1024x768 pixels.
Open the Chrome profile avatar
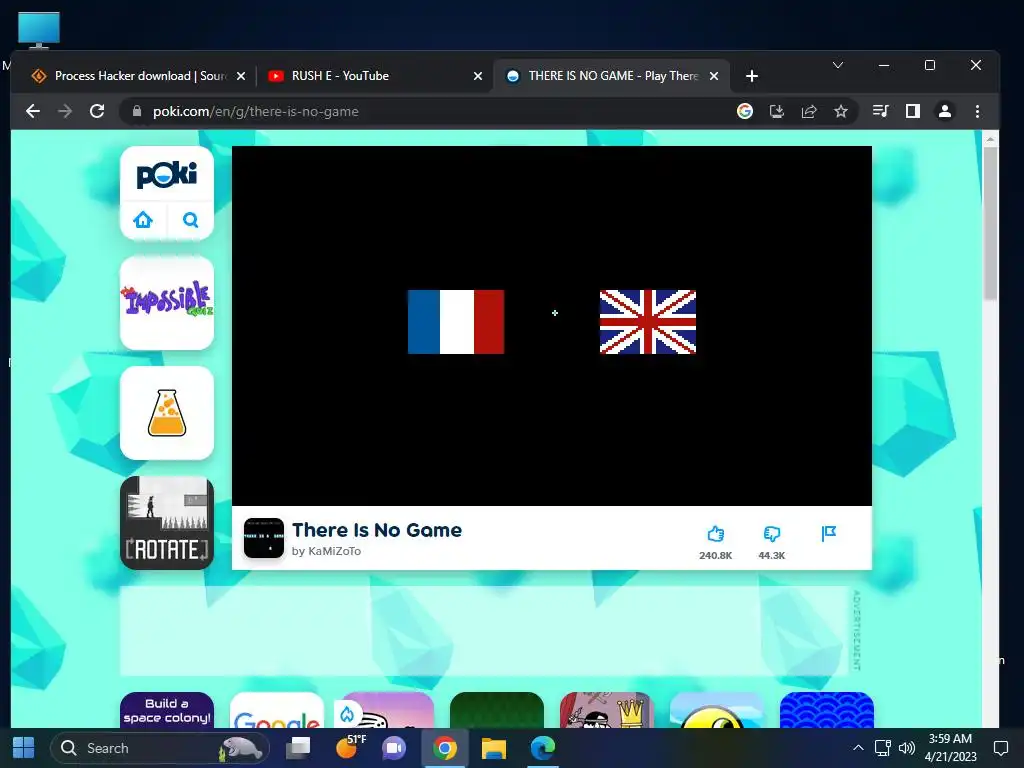click(944, 111)
